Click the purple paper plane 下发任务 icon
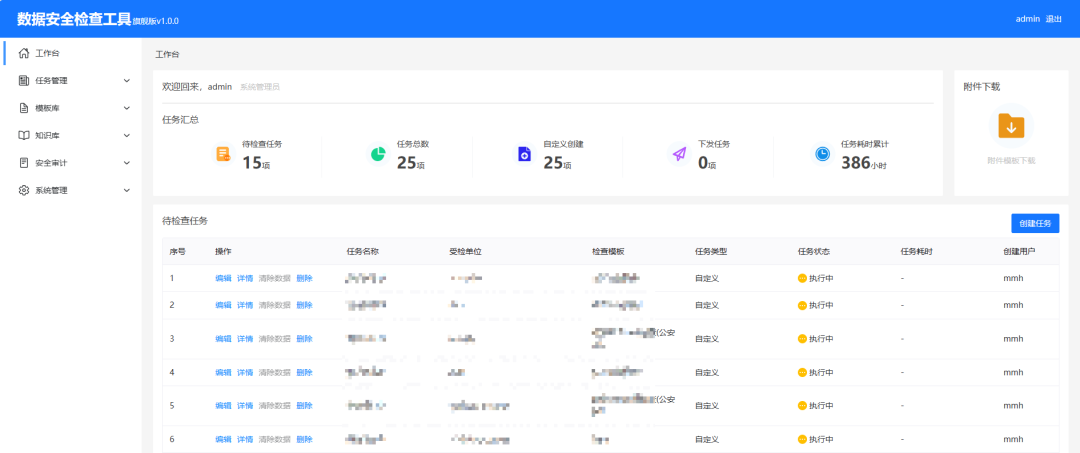 click(x=679, y=154)
